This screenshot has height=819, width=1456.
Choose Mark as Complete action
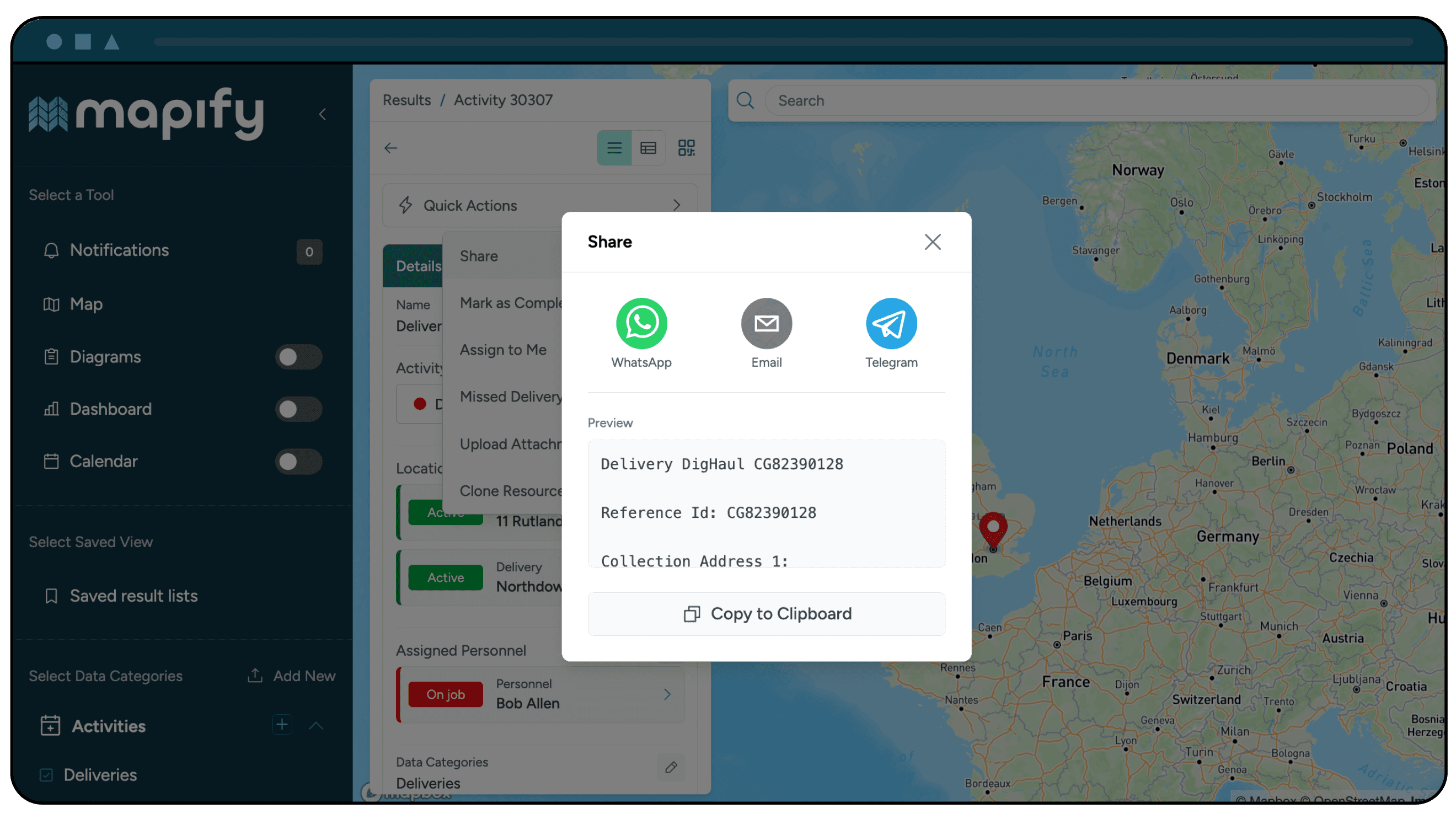point(510,303)
